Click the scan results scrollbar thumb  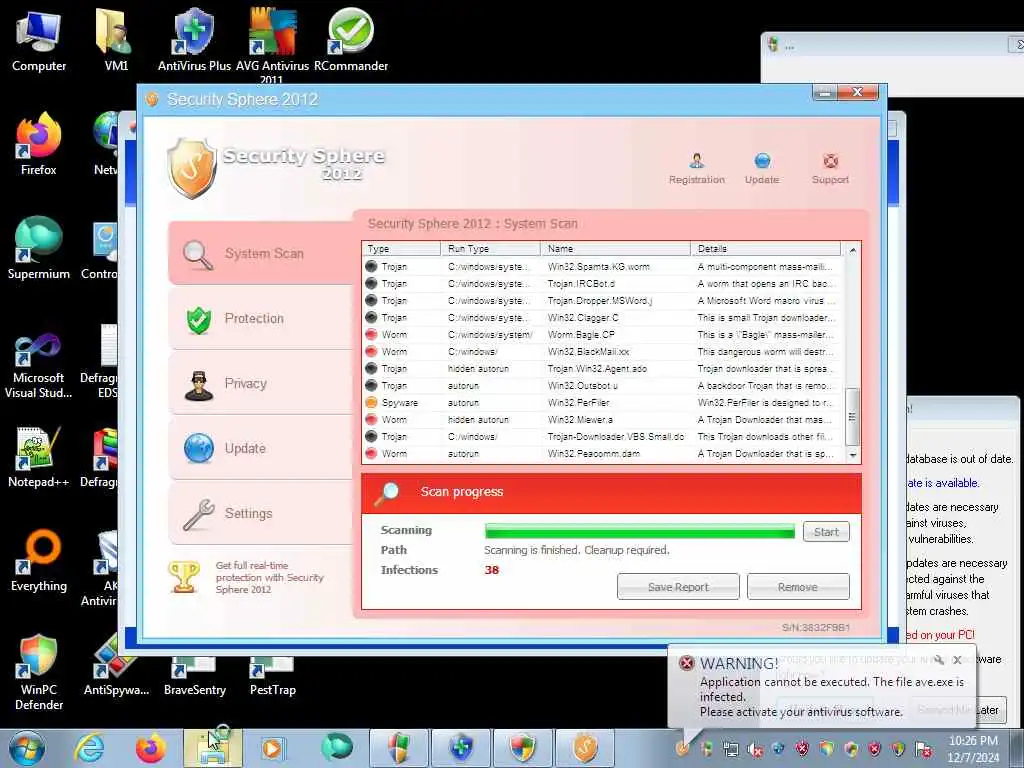[852, 416]
